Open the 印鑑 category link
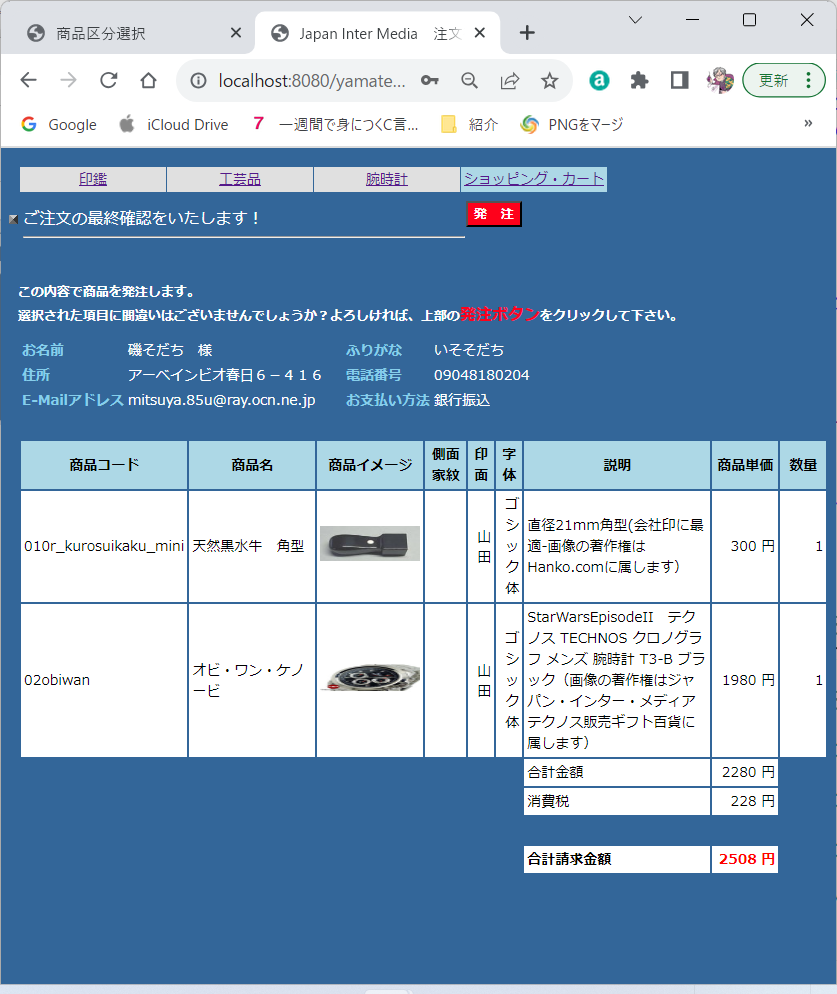This screenshot has height=994, width=837. (x=93, y=179)
